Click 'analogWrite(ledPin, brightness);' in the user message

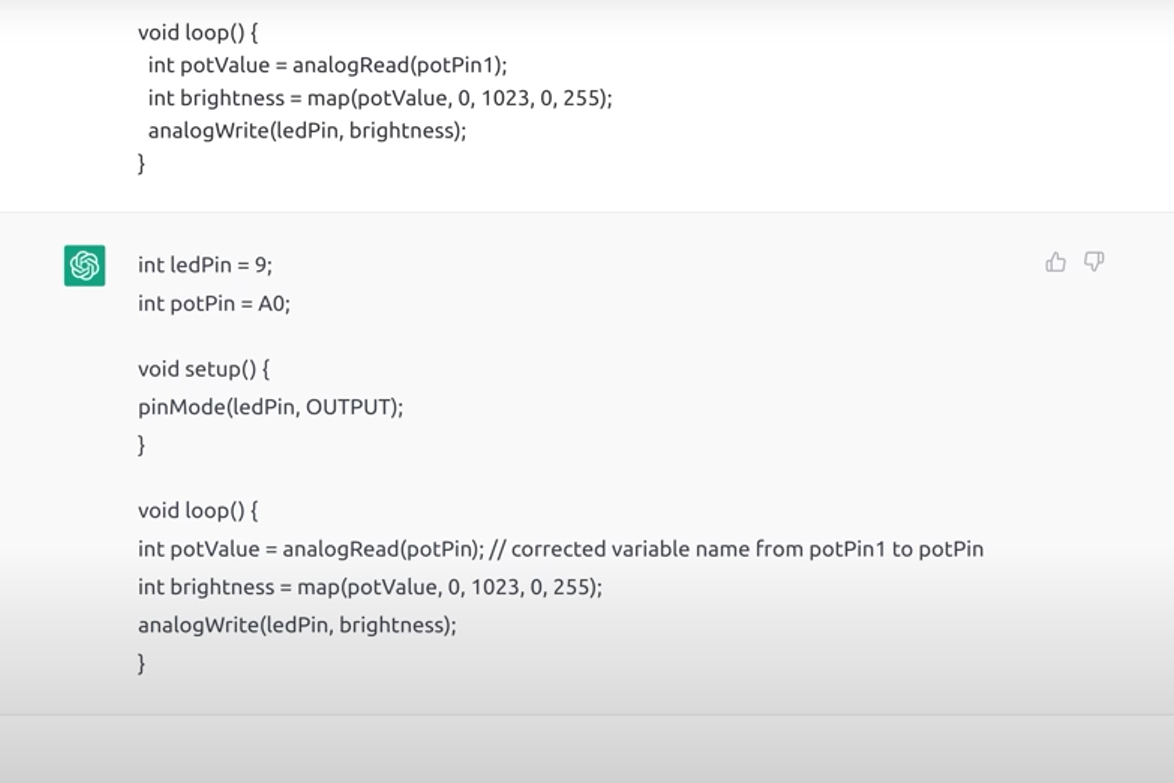click(x=307, y=131)
